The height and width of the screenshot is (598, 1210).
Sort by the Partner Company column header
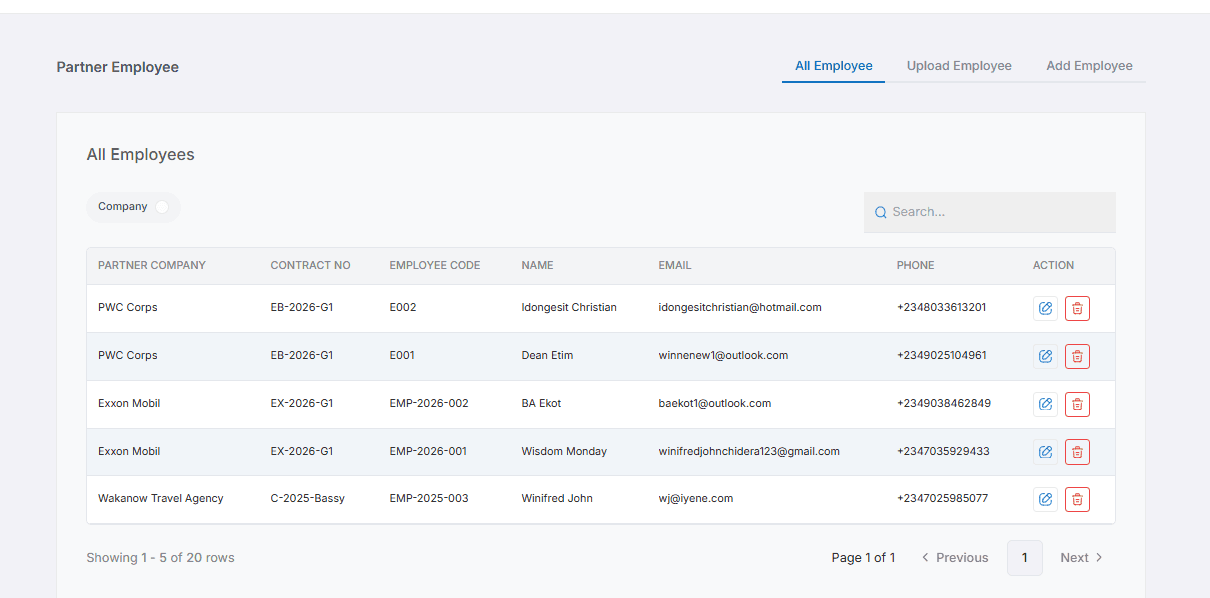click(152, 266)
